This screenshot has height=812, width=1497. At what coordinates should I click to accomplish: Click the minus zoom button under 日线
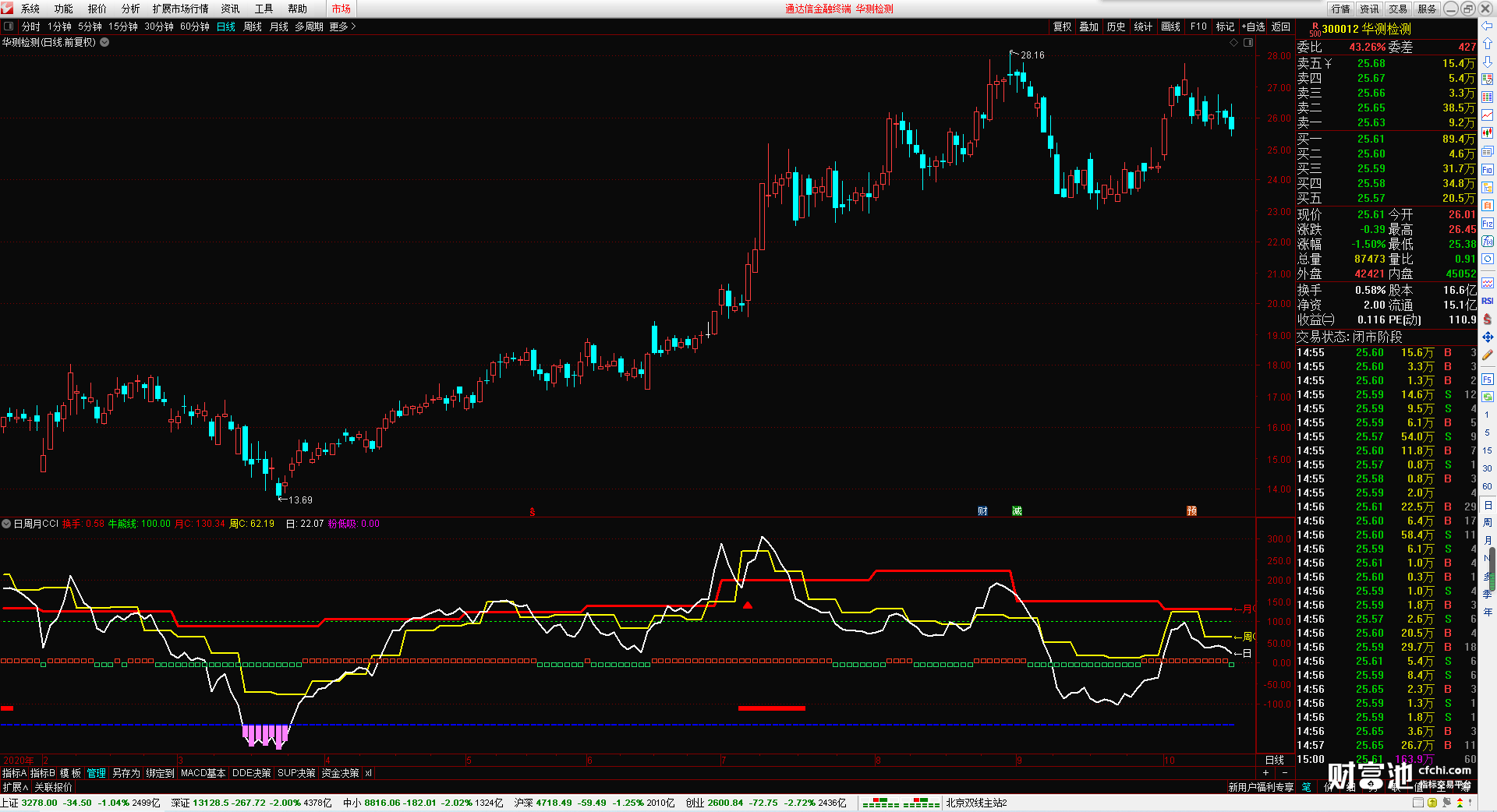click(1285, 773)
